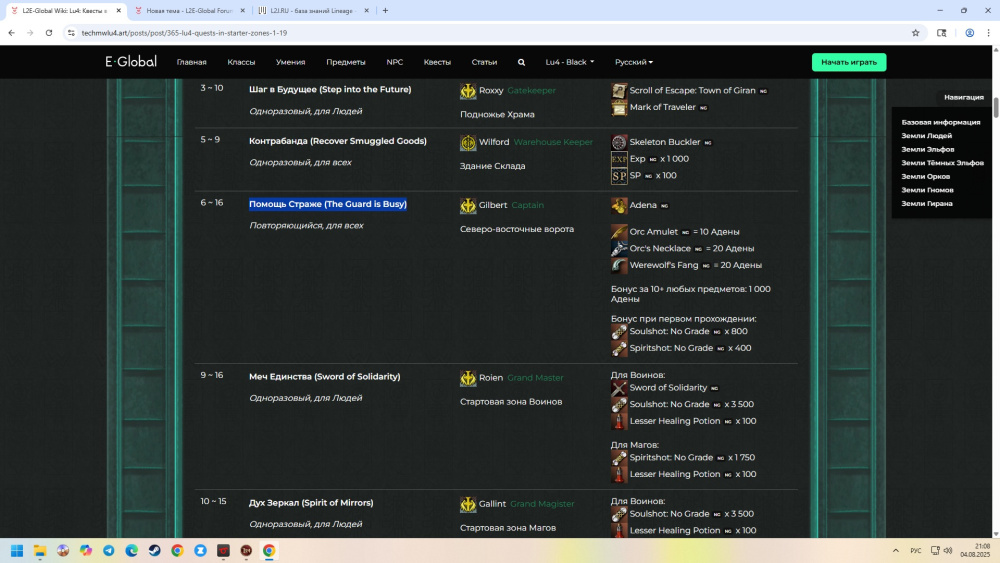Click the site search magnifier icon
This screenshot has height=563, width=1000.
click(521, 62)
